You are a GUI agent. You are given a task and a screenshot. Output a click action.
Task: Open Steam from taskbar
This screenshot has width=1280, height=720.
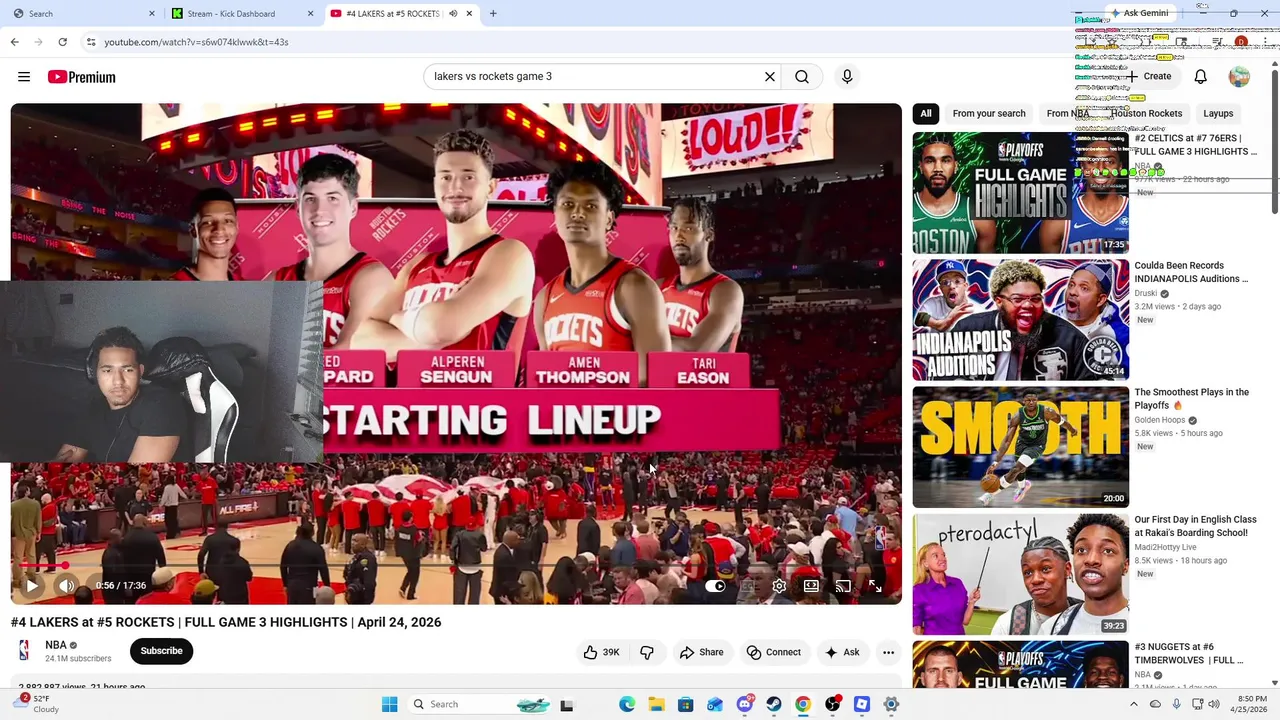pyautogui.click(x=774, y=704)
